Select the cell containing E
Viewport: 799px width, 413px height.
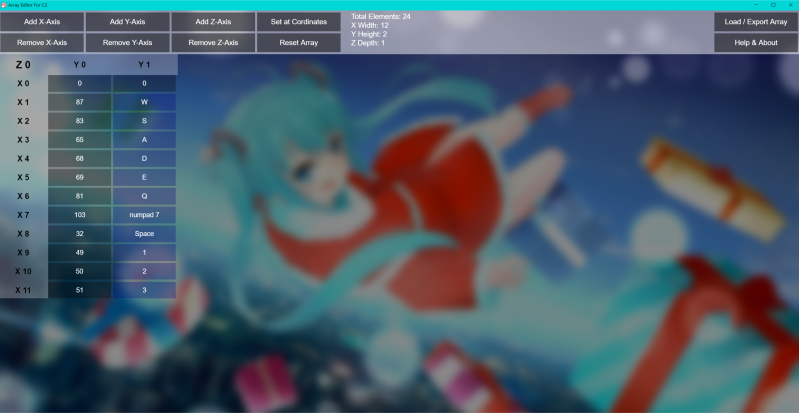pyautogui.click(x=144, y=177)
